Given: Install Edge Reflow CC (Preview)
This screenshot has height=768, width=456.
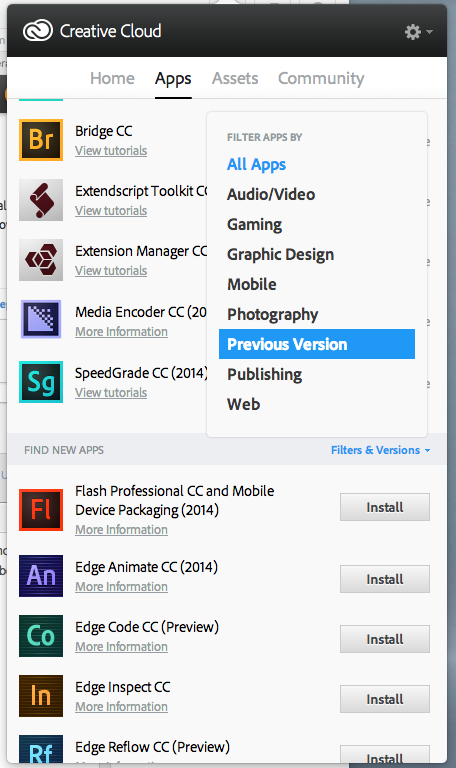Looking at the screenshot, I should (x=385, y=755).
